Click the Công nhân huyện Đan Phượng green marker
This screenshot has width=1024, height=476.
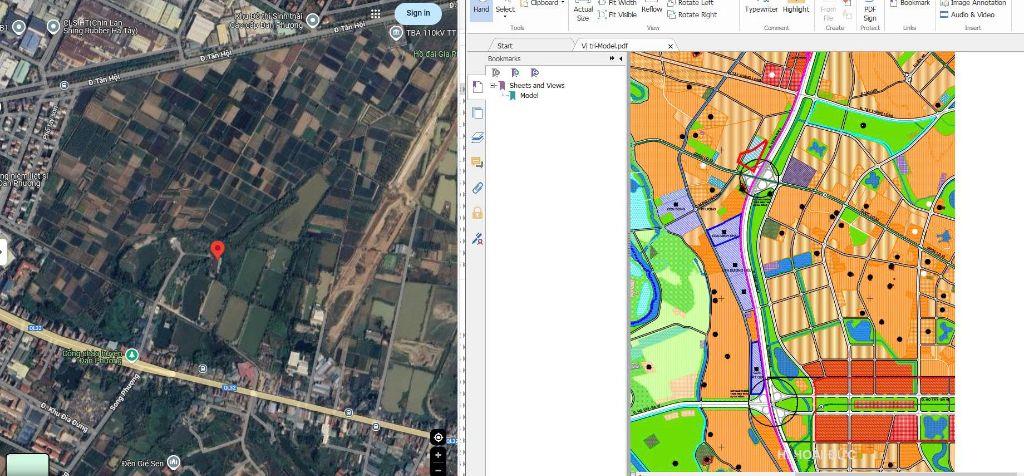[132, 355]
